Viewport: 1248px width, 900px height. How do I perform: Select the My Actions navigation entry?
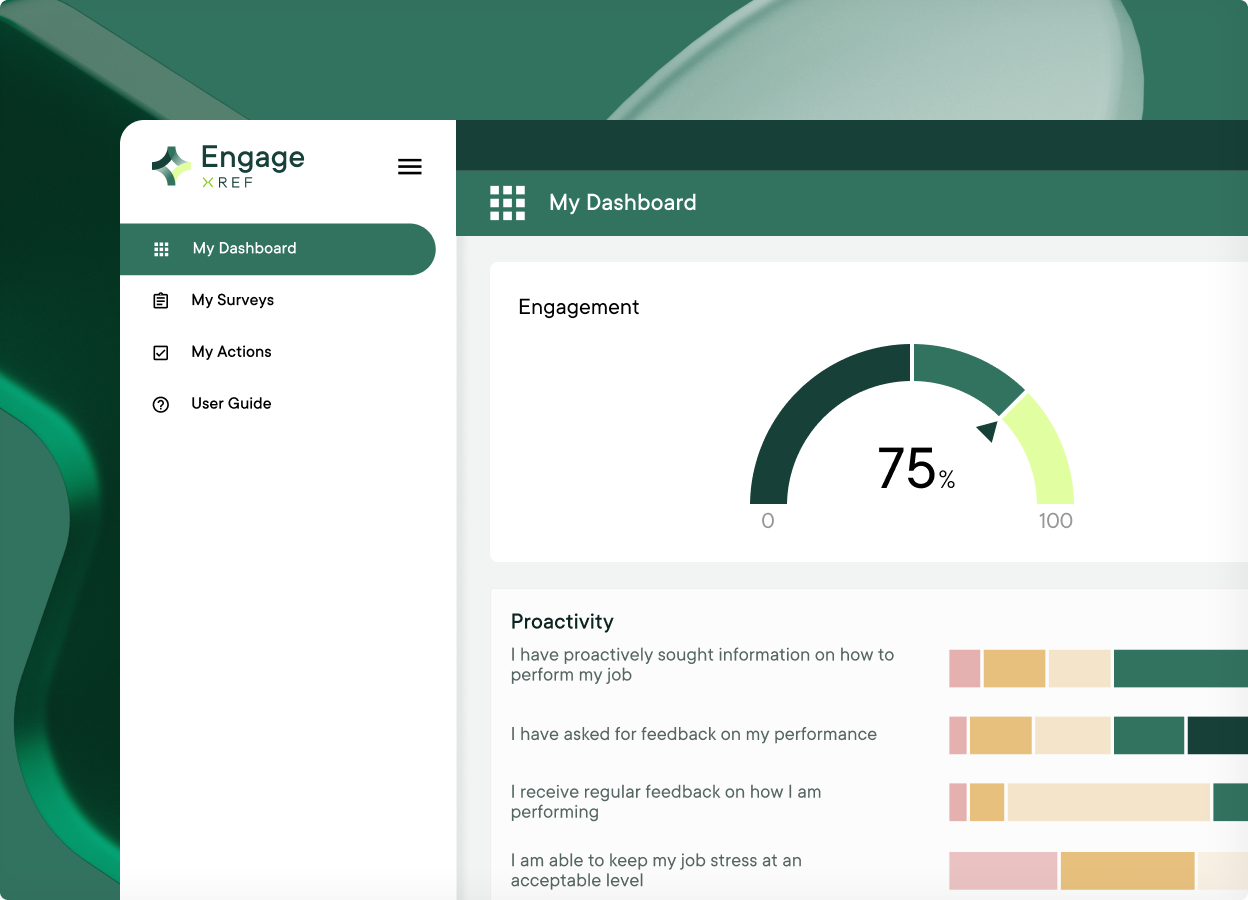231,352
